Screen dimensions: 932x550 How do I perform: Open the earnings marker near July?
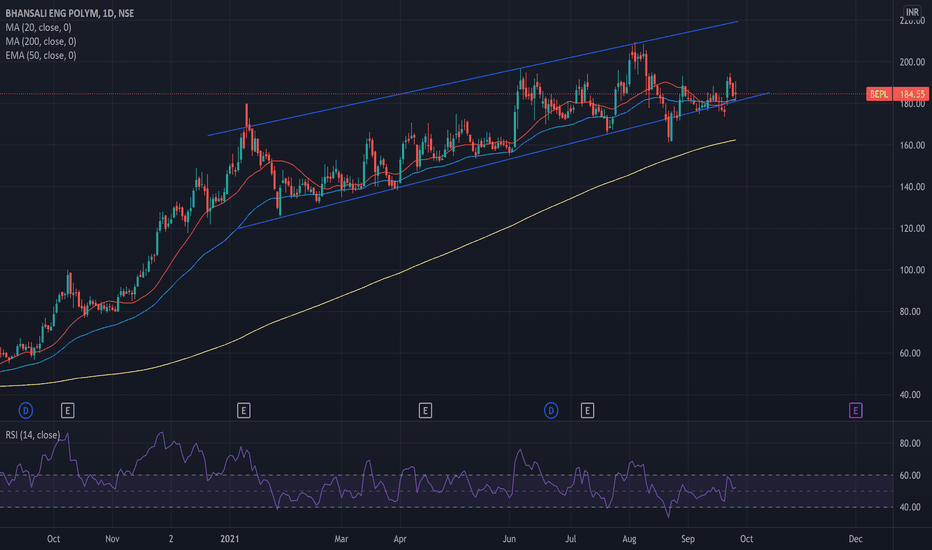click(587, 410)
